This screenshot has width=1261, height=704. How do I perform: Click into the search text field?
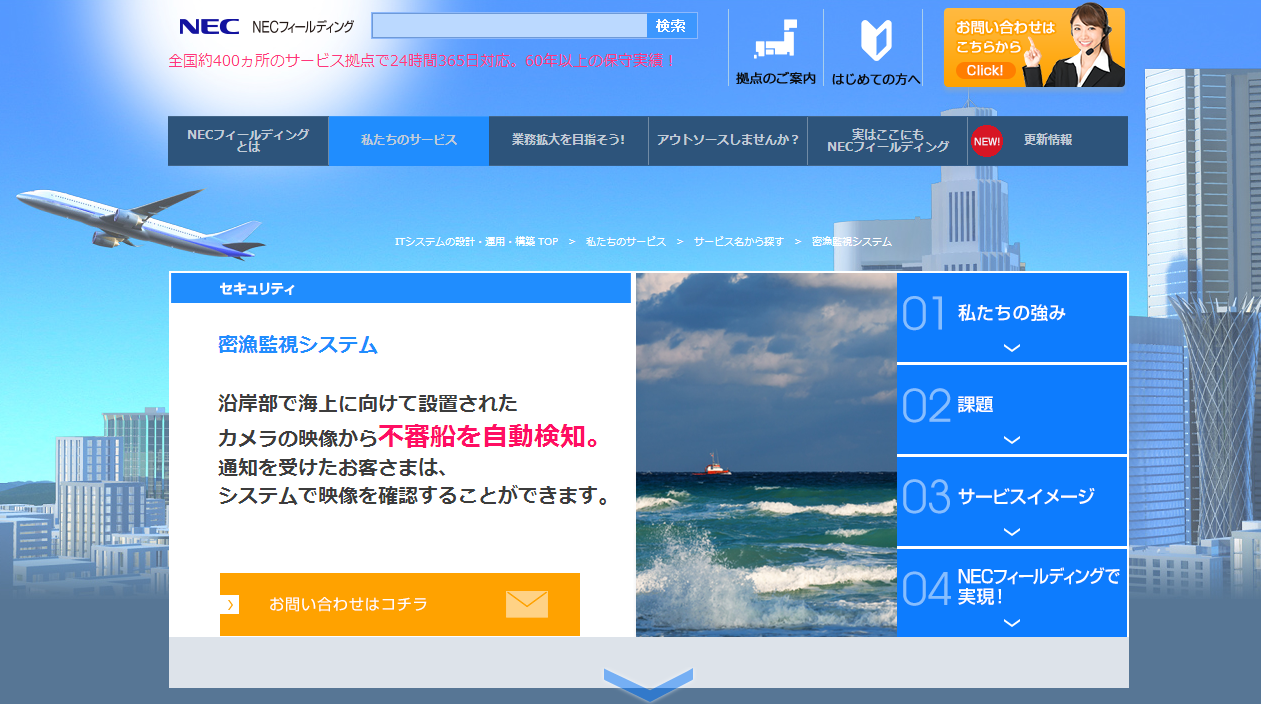[509, 26]
